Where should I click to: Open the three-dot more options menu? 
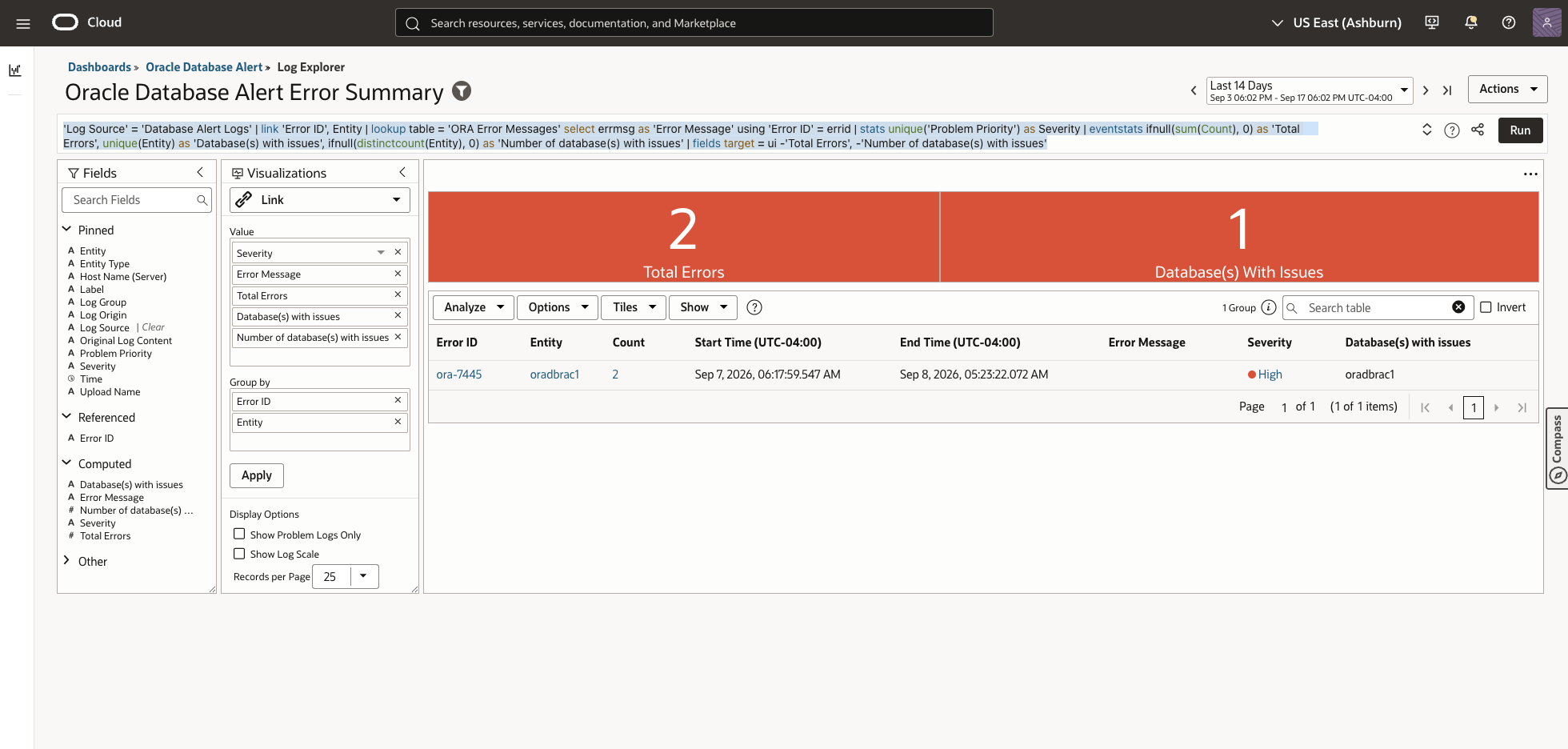(1530, 174)
